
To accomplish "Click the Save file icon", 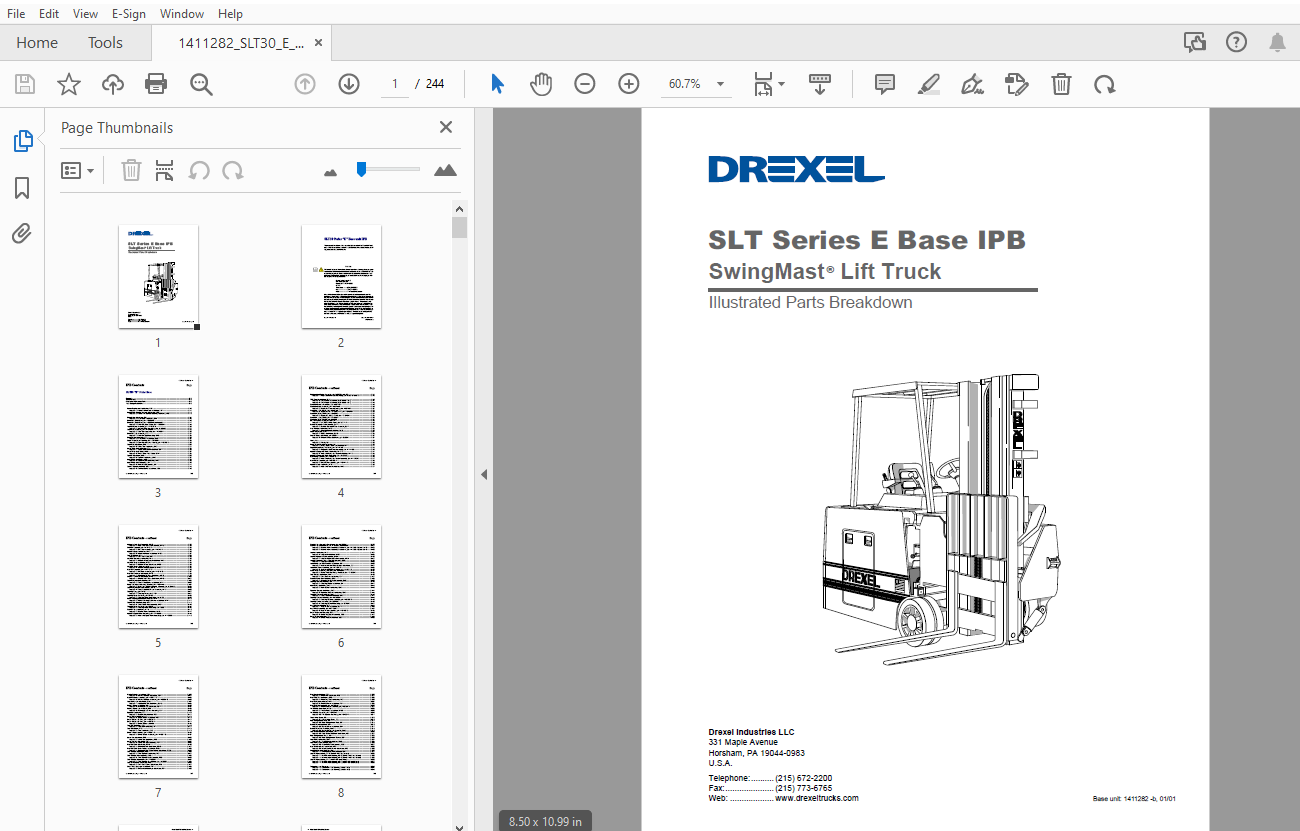I will [25, 84].
